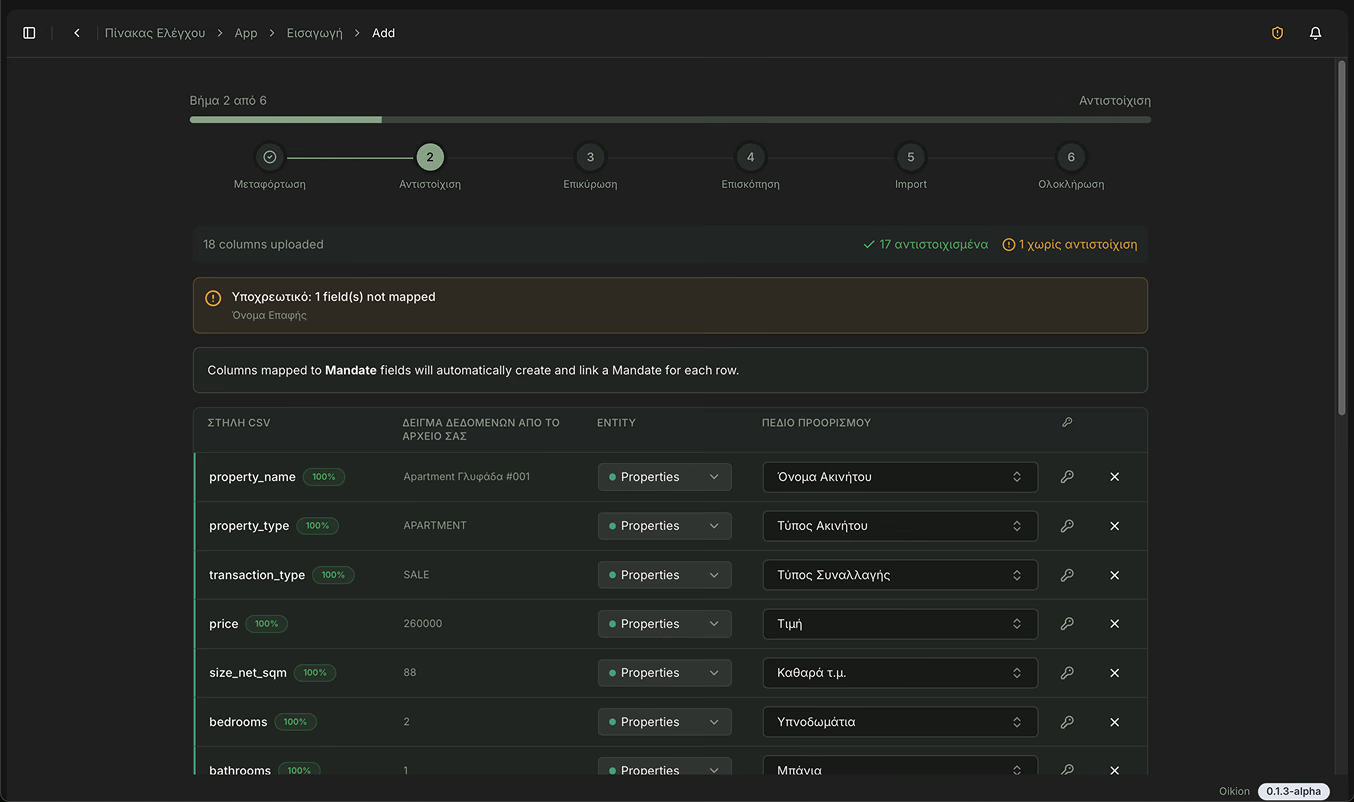Remove the bedrooms mapping with X

(1115, 722)
